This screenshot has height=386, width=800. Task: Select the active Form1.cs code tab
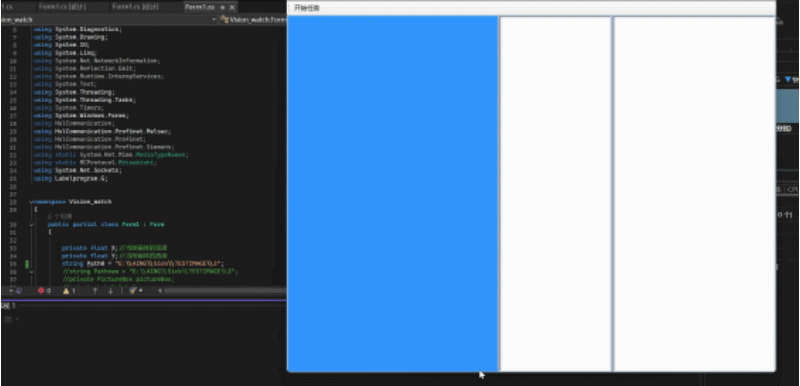point(199,7)
